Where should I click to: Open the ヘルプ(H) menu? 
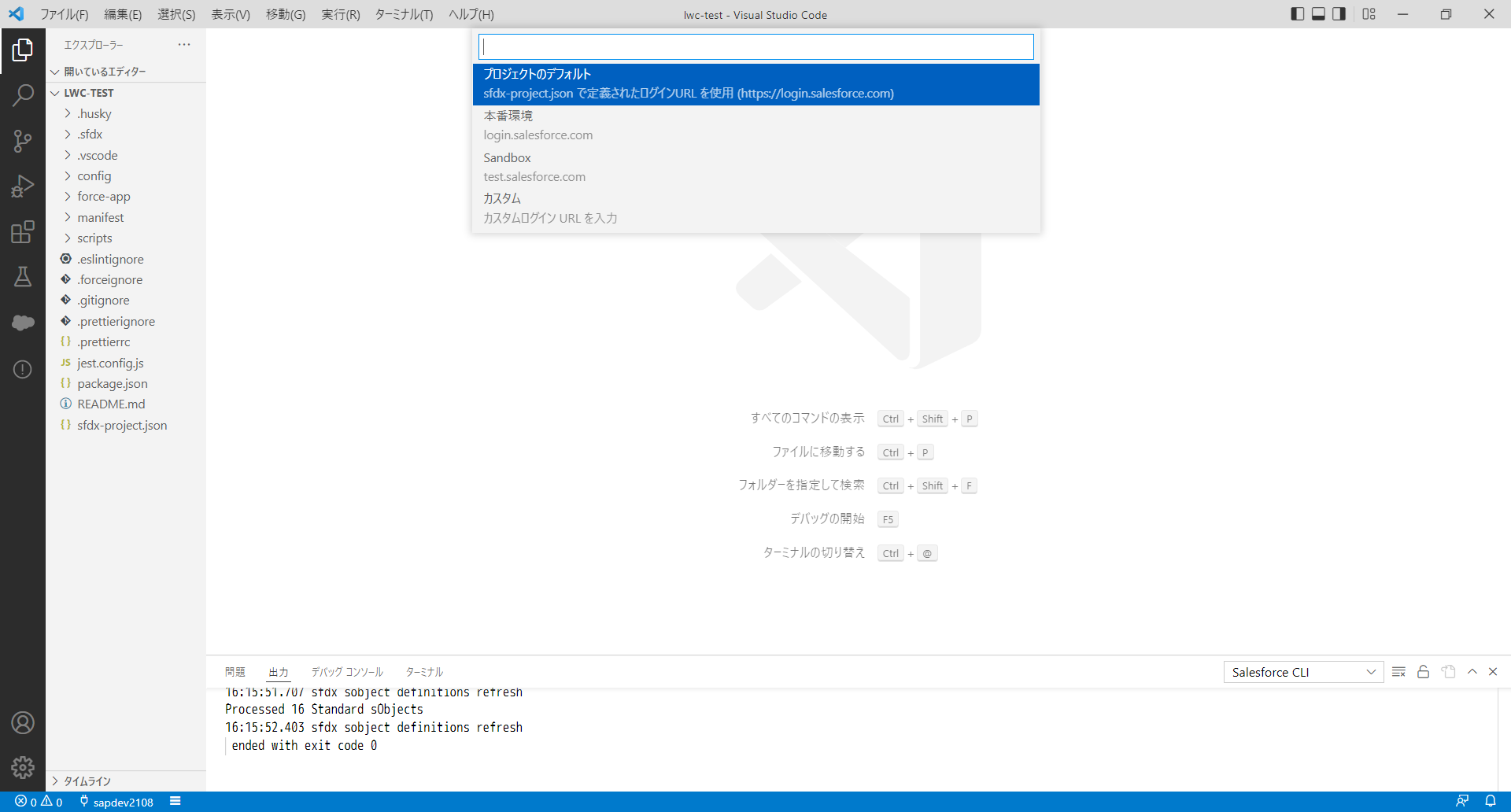coord(471,14)
